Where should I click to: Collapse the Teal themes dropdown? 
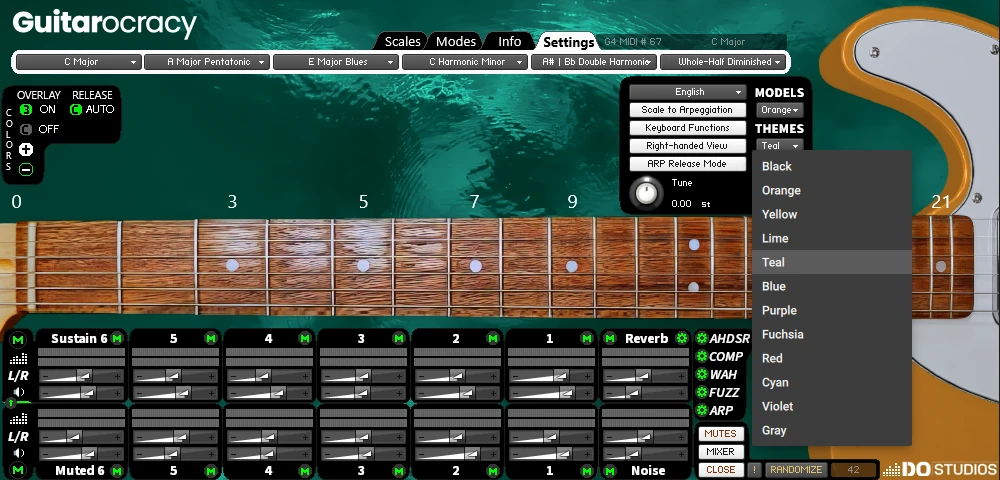point(779,146)
